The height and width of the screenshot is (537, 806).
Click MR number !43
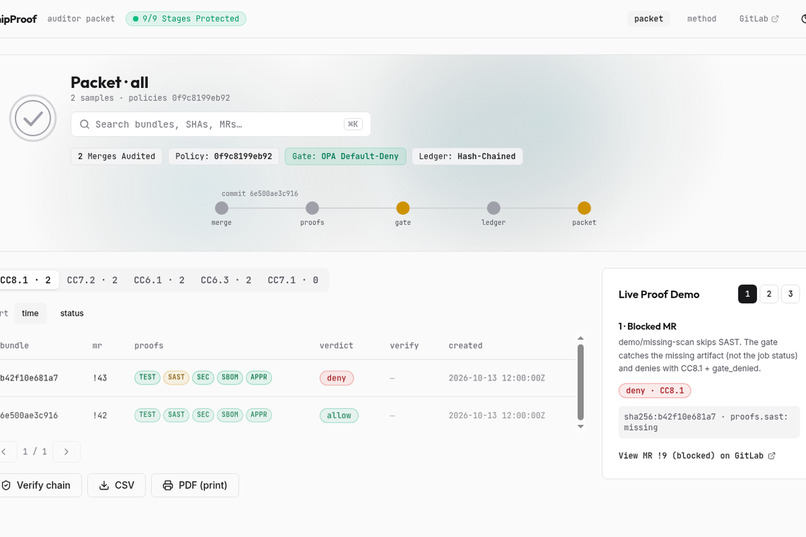point(100,378)
